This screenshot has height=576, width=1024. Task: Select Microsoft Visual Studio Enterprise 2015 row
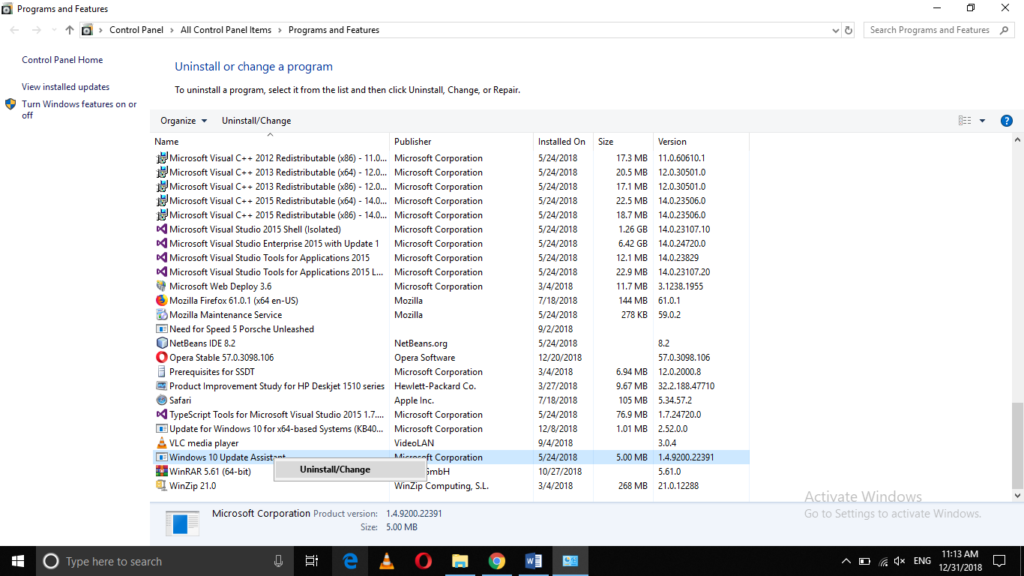point(451,244)
